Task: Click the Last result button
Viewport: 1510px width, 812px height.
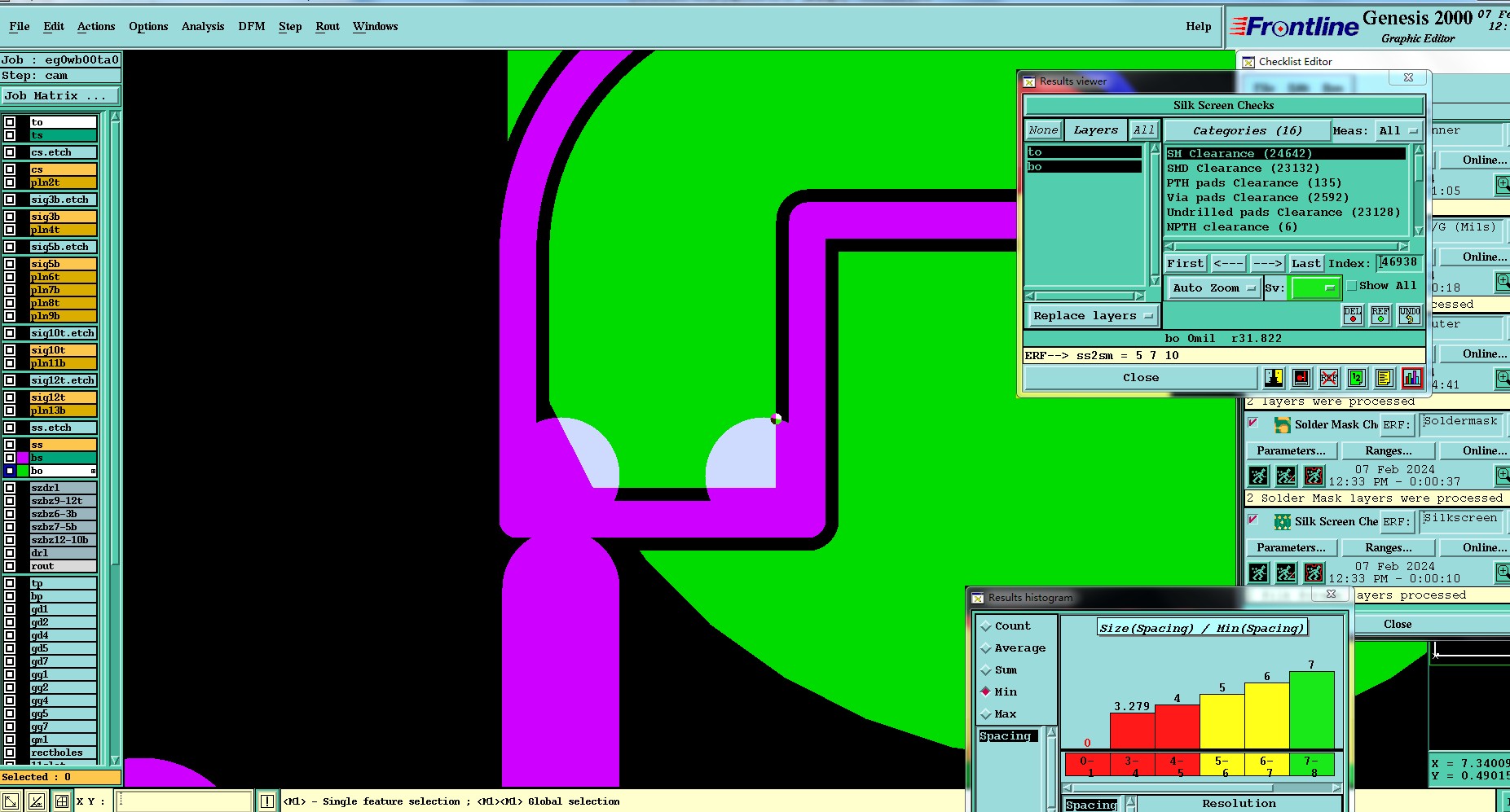Action: pos(1306,263)
